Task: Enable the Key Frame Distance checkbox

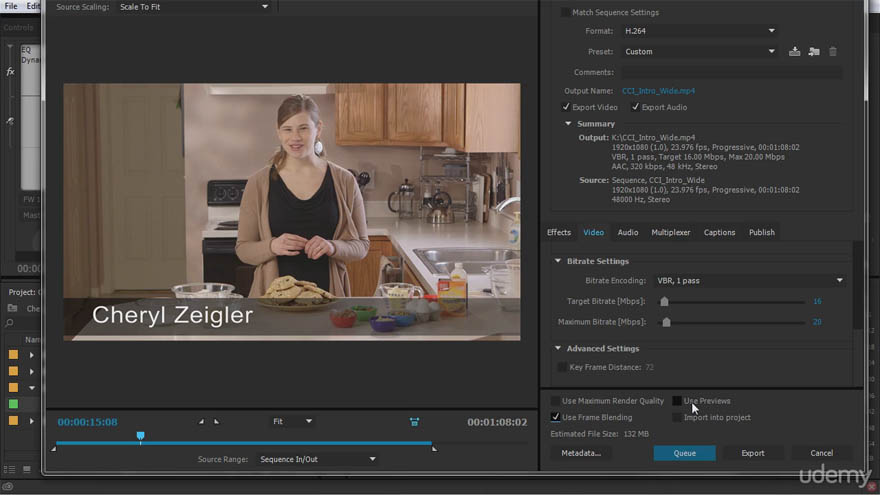Action: pyautogui.click(x=562, y=367)
